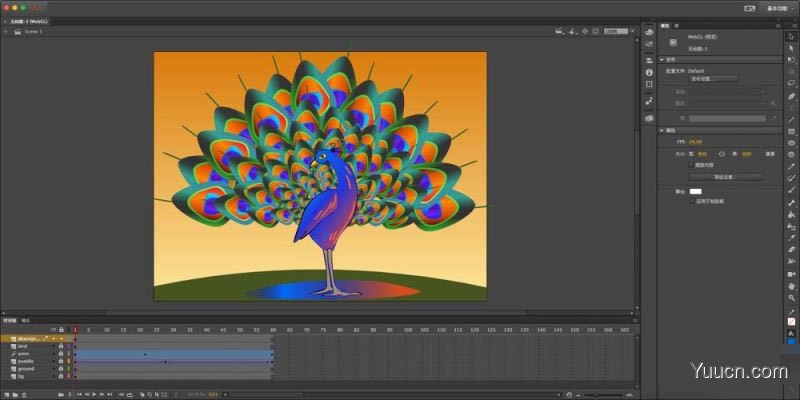Play the timeline animation
800x400 pixels.
[x=94, y=394]
